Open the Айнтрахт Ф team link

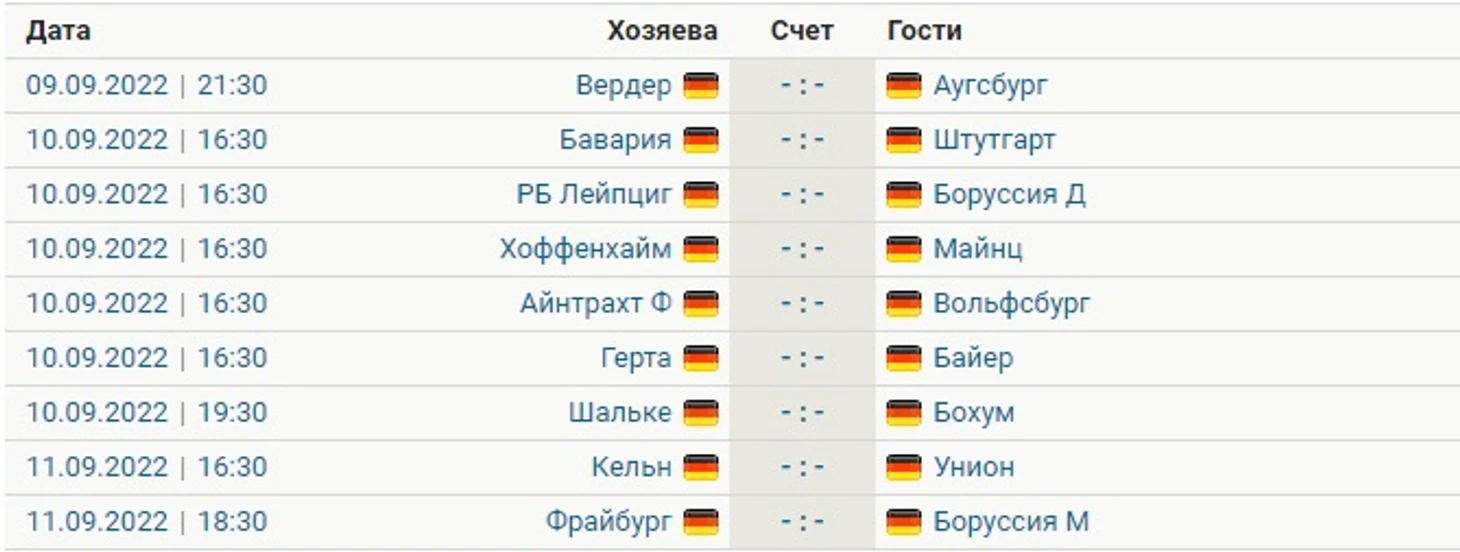tap(596, 304)
